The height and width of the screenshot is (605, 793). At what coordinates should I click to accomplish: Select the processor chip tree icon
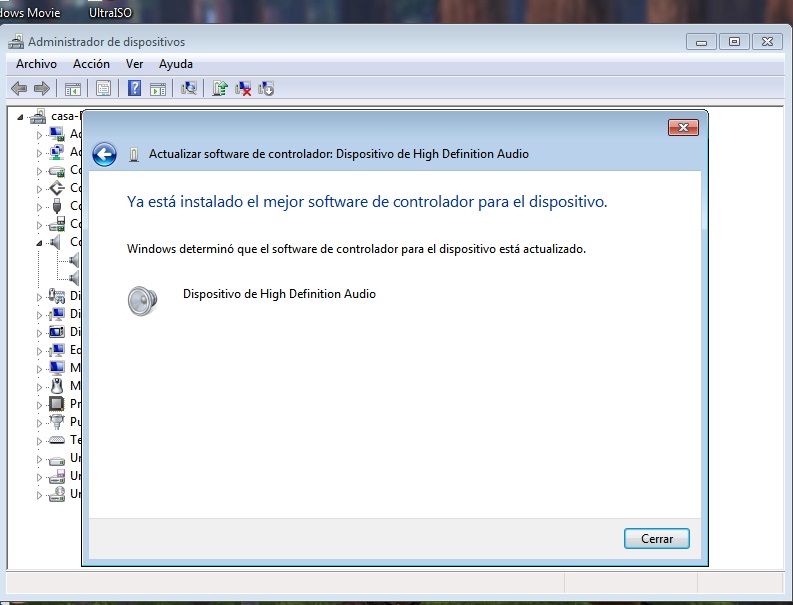(56, 404)
